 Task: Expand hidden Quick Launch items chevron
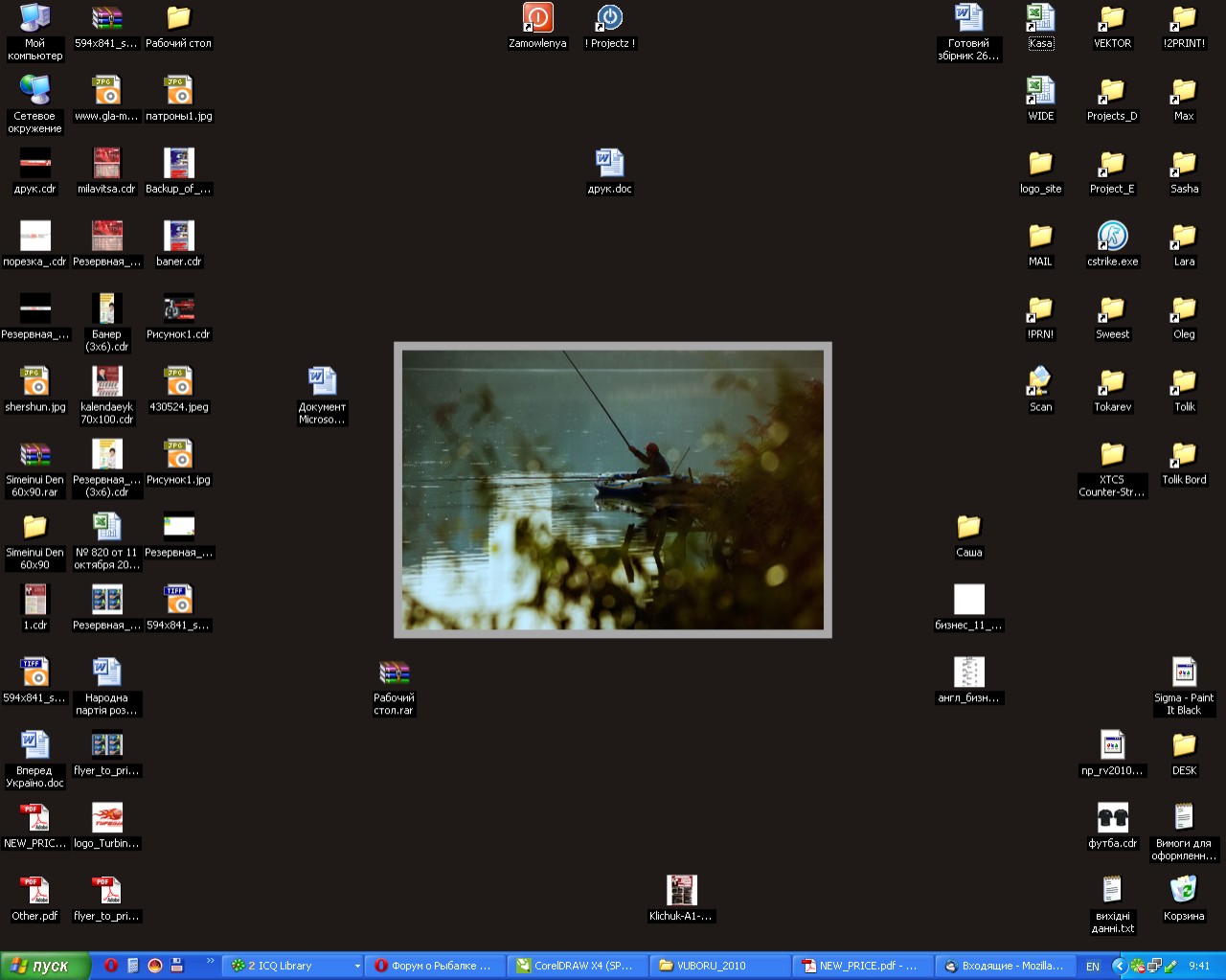coord(210,962)
